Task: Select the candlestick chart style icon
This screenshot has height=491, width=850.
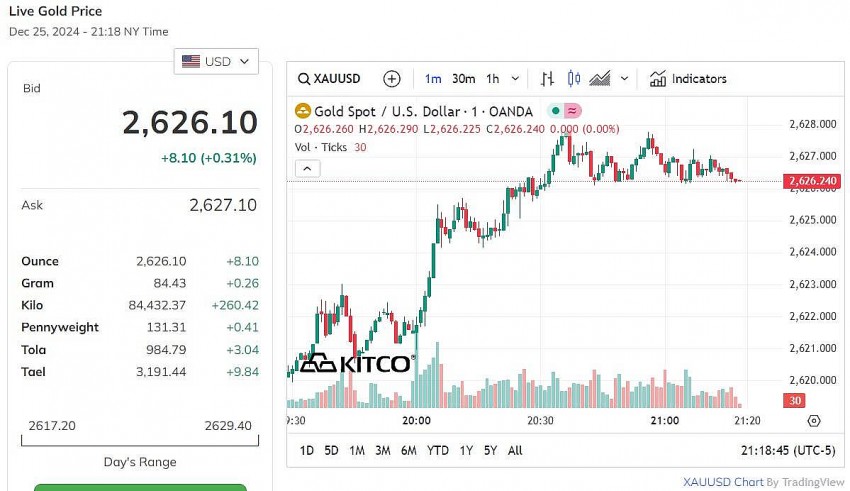Action: pyautogui.click(x=573, y=79)
